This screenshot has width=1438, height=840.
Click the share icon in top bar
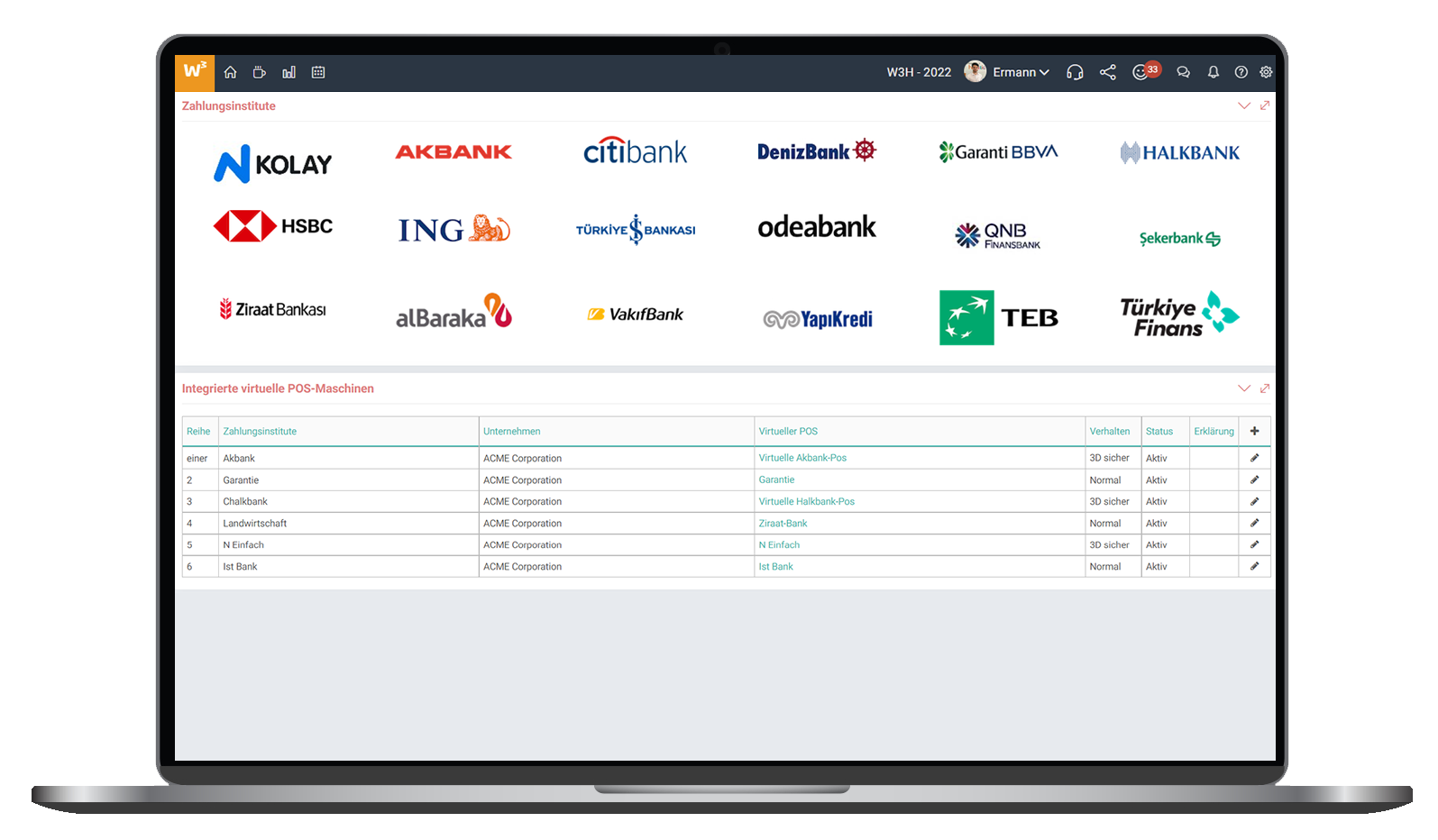pyautogui.click(x=1108, y=72)
